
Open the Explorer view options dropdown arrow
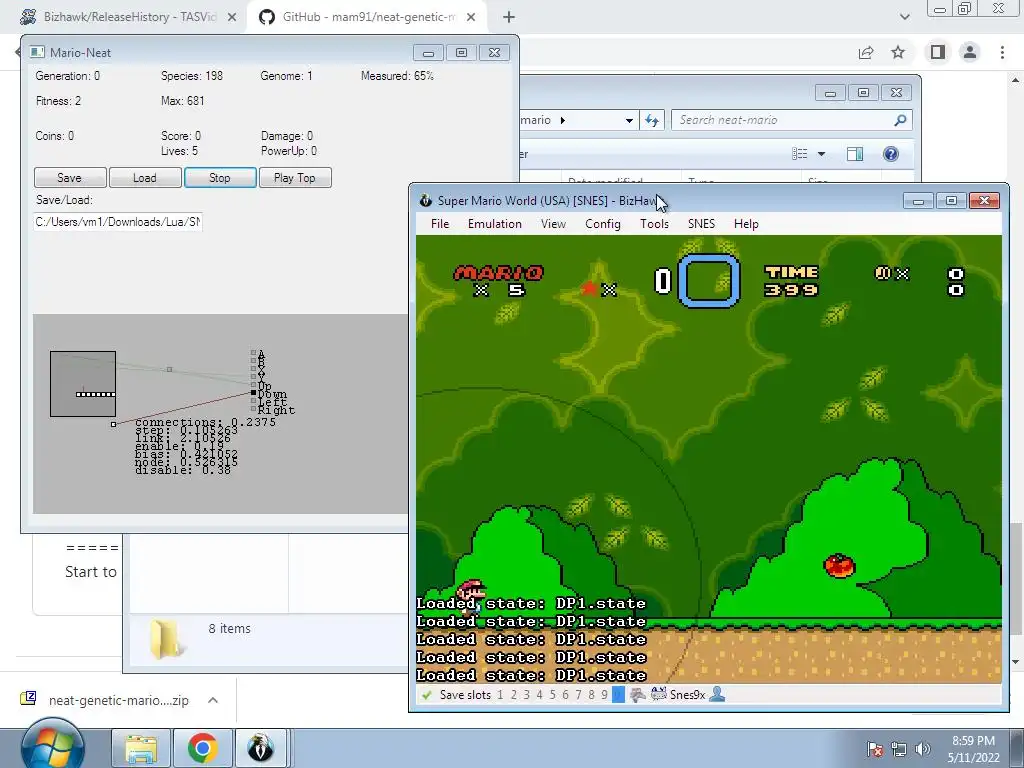tap(822, 154)
